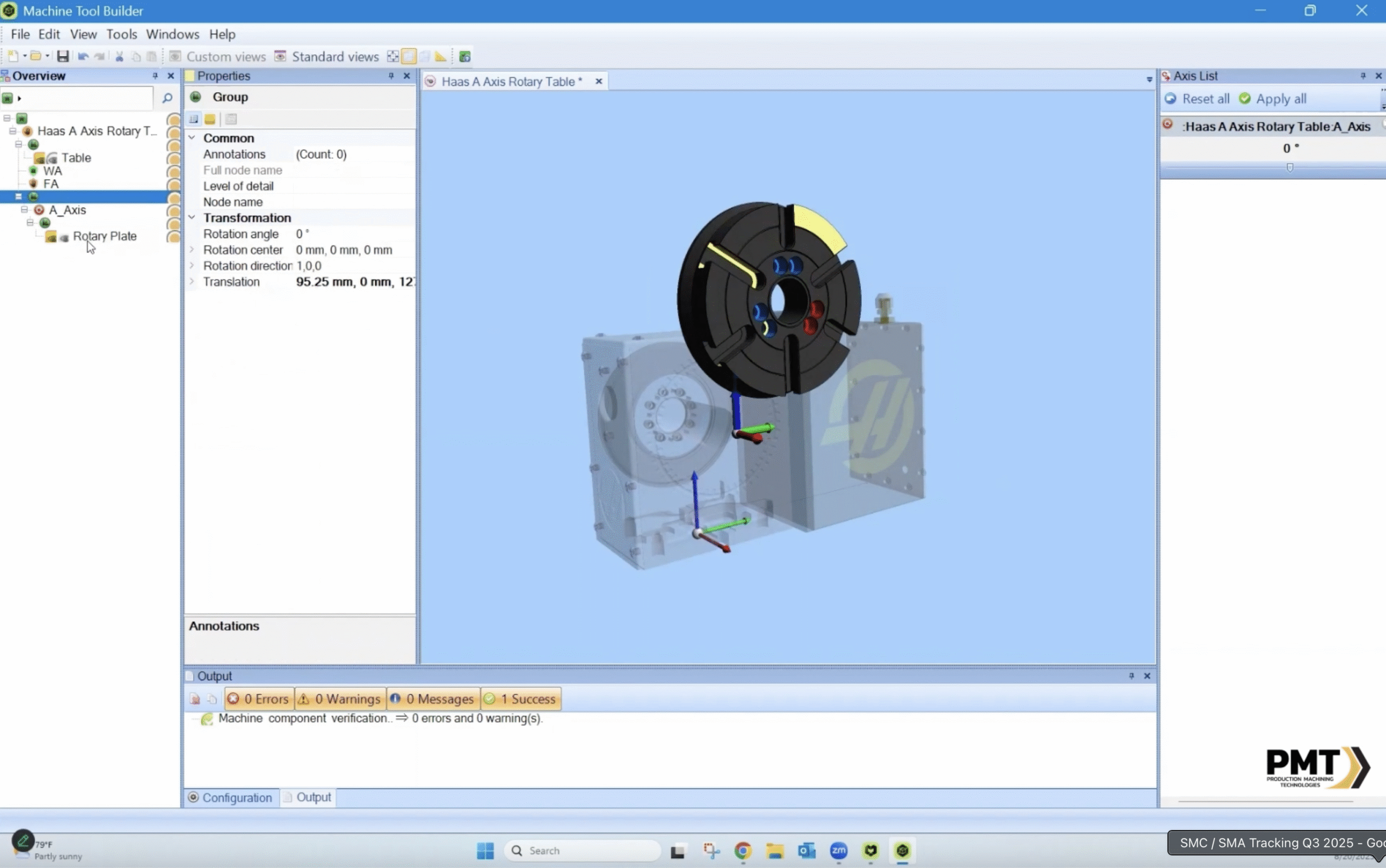Click the Redo arrow in the toolbar
This screenshot has height=868, width=1386.
coord(100,56)
